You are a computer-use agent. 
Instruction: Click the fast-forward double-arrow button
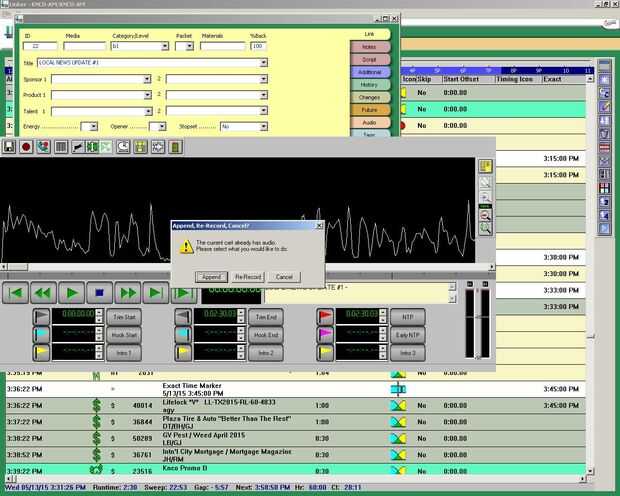tap(127, 293)
